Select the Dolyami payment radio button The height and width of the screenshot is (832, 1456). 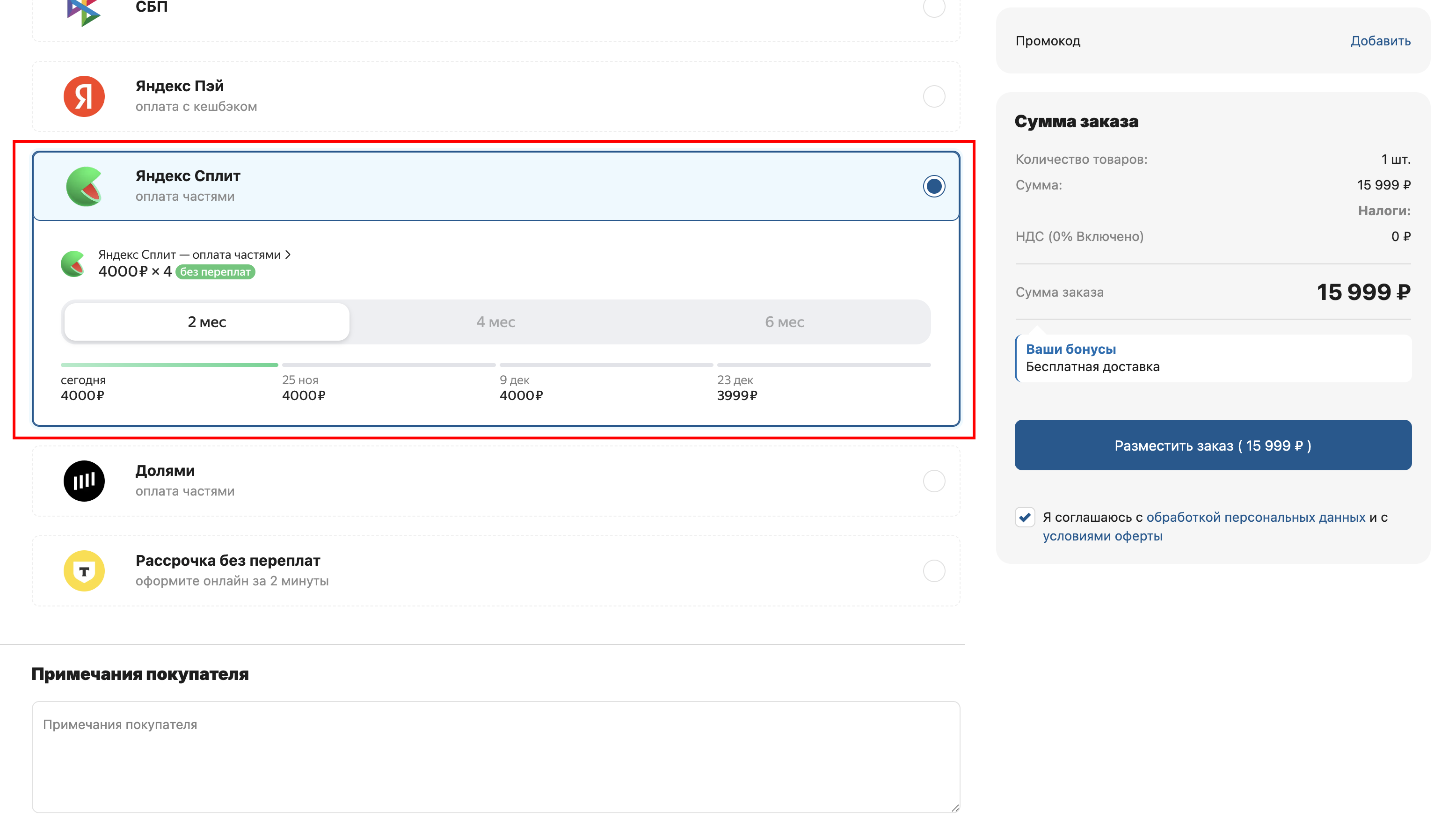pyautogui.click(x=933, y=481)
